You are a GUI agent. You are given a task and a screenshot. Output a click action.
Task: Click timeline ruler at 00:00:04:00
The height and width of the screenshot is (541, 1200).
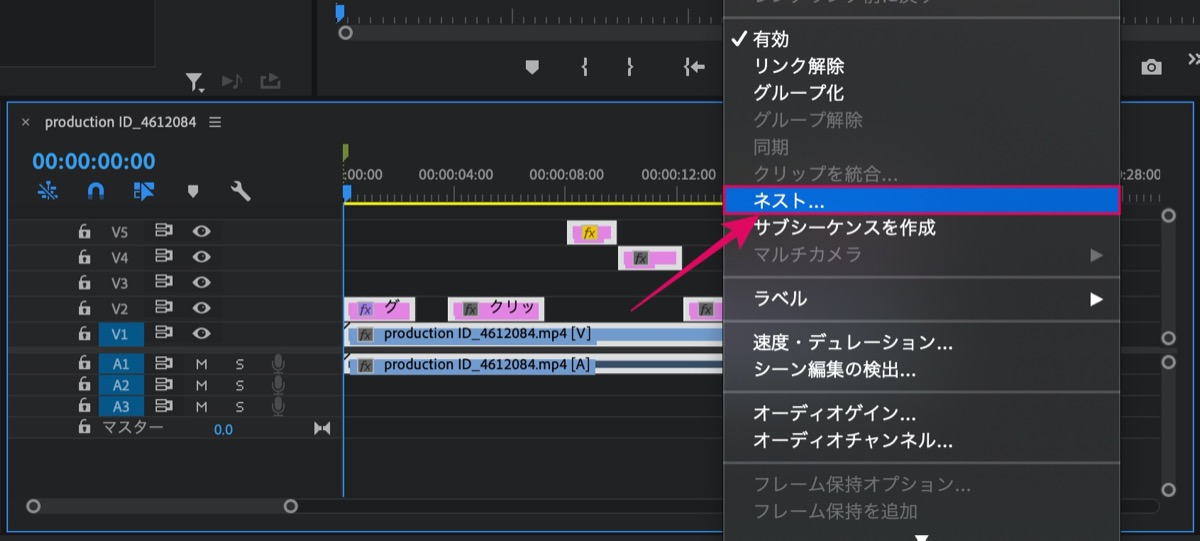coord(455,173)
